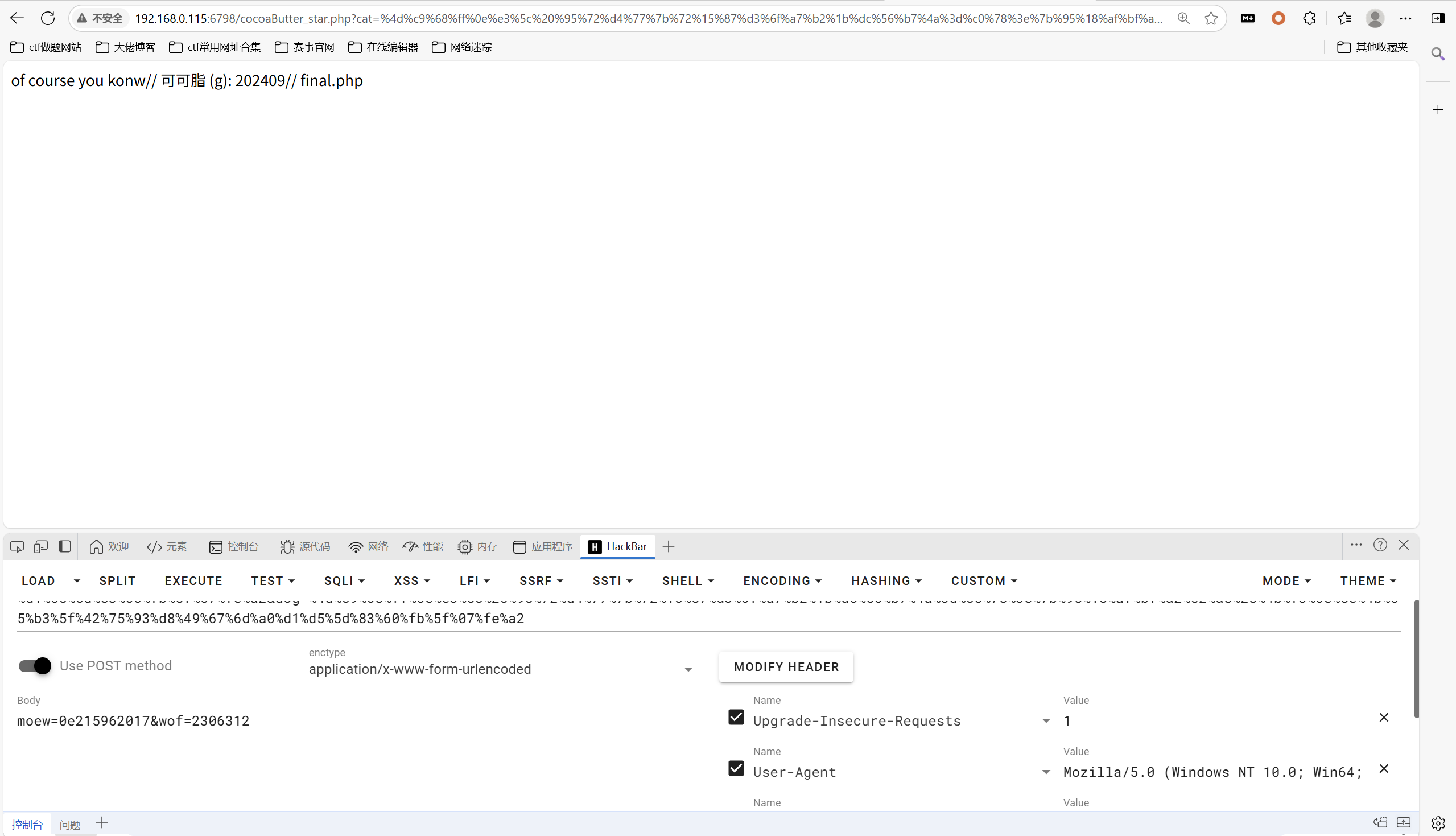The image size is (1456, 836).
Task: Open the Markdown extension icon
Action: coord(1248,18)
